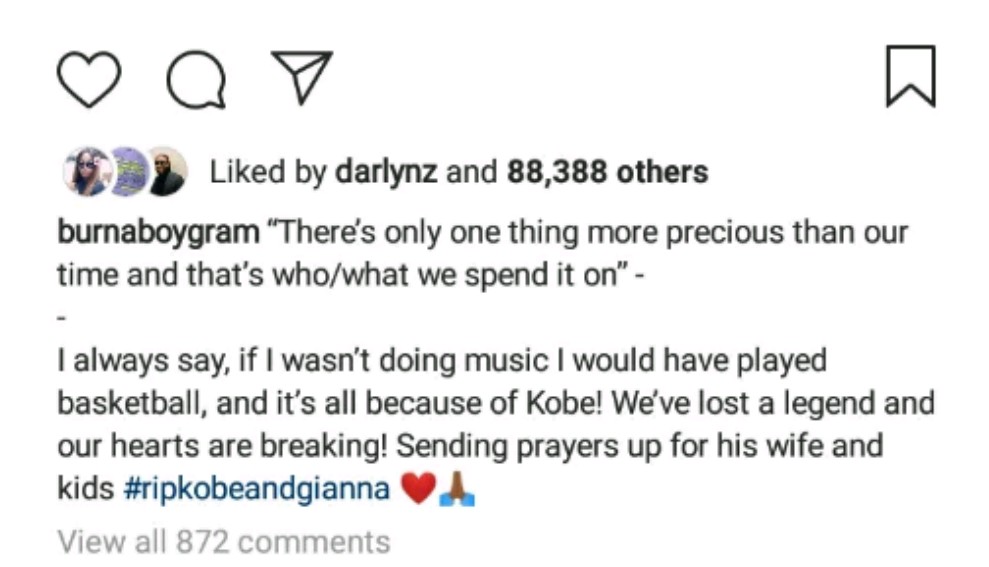This screenshot has width=989, height=567.
Task: Click View all 872 comments
Action: pyautogui.click(x=224, y=542)
